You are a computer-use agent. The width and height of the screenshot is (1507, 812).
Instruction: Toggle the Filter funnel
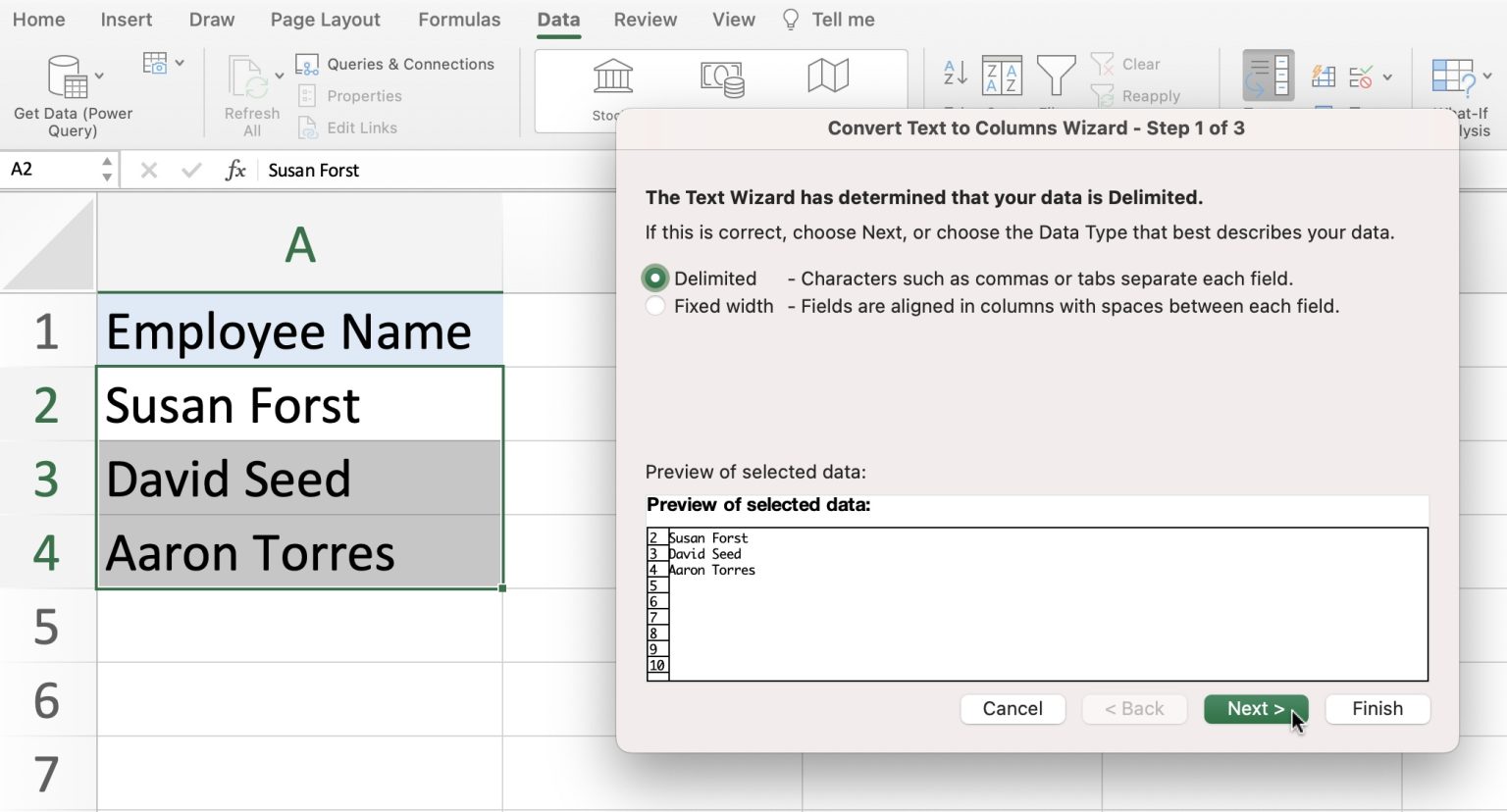tap(1056, 75)
